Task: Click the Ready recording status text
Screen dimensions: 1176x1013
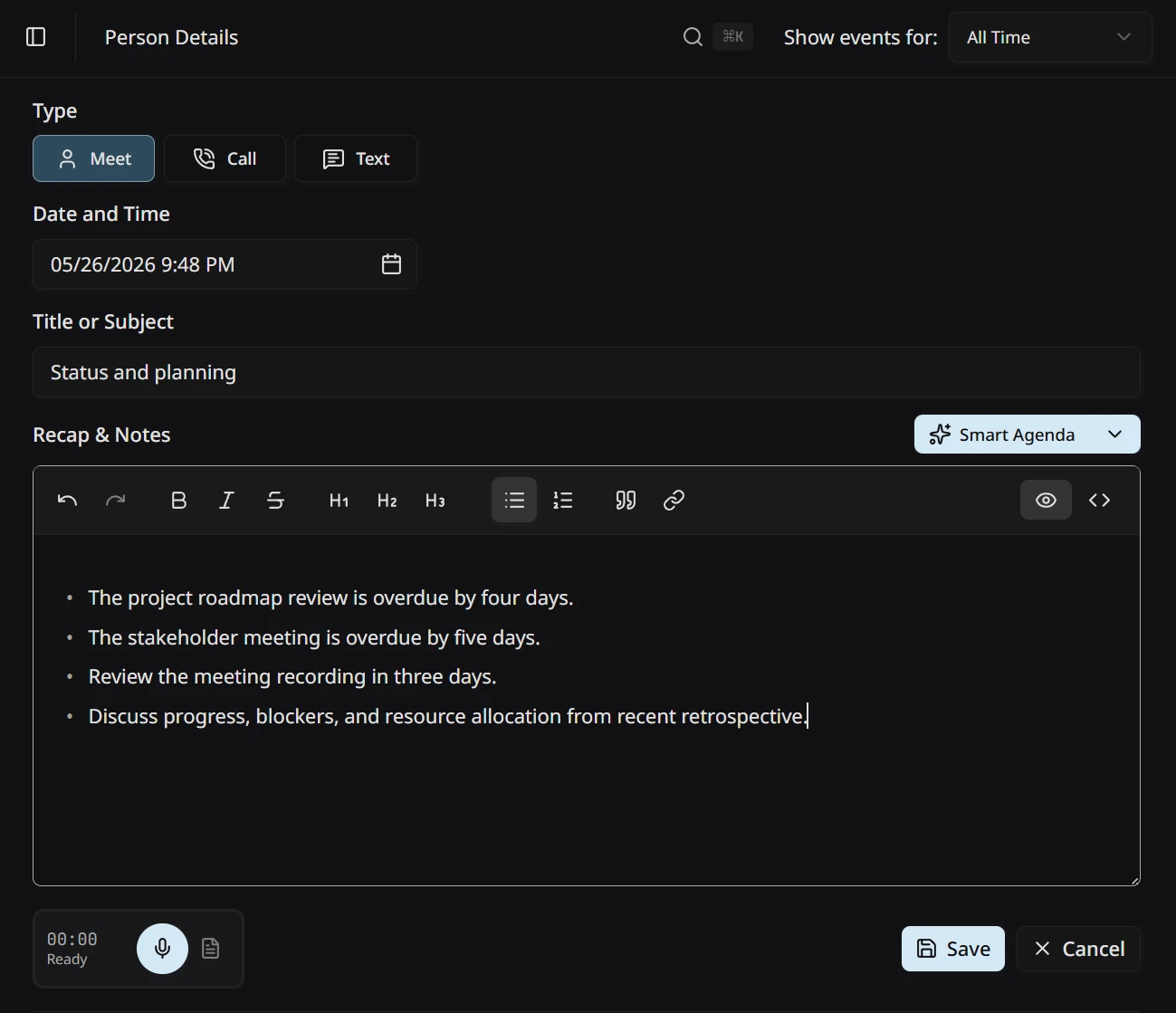Action: pos(67,960)
